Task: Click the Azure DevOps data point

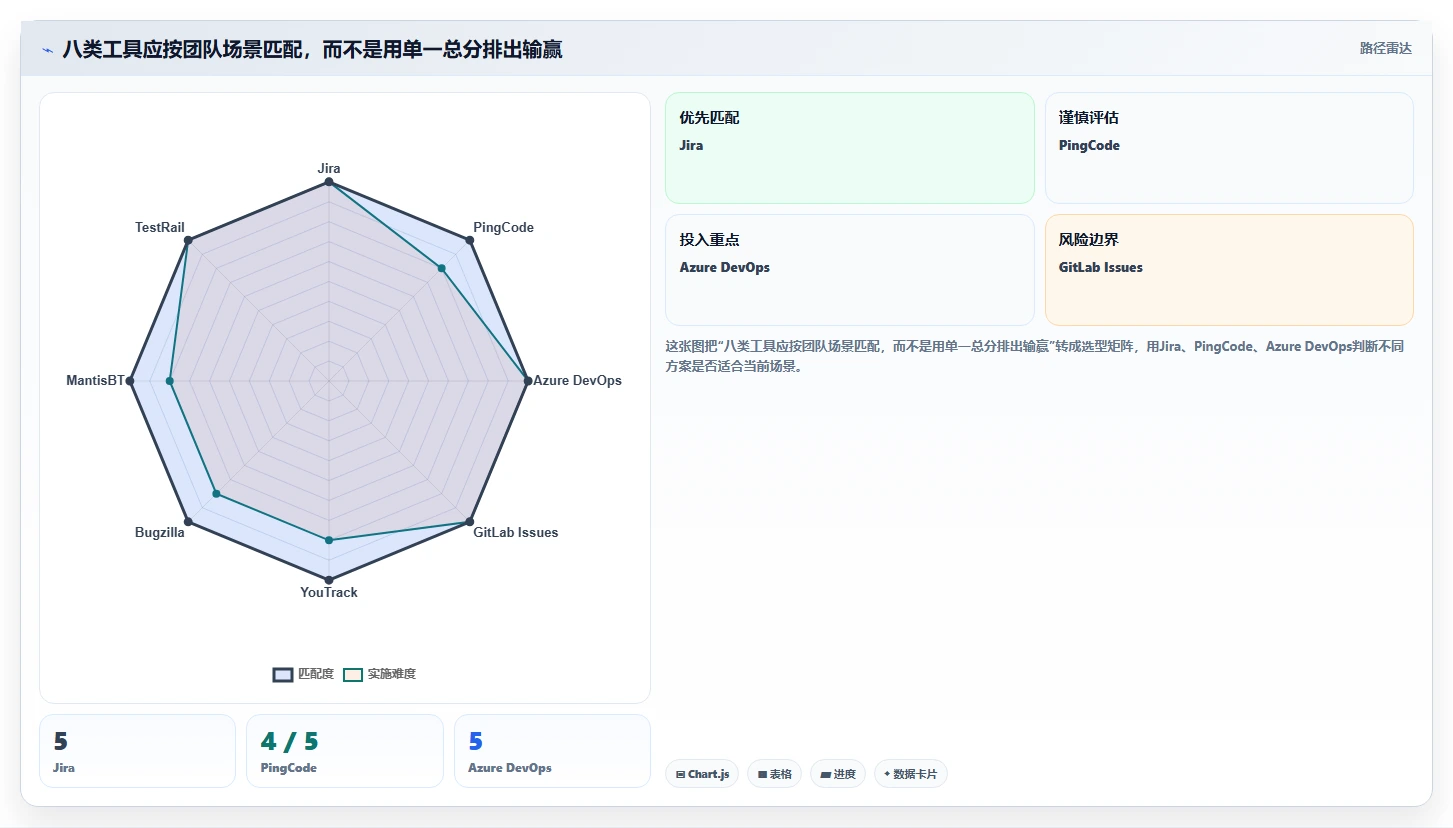Action: (x=527, y=380)
